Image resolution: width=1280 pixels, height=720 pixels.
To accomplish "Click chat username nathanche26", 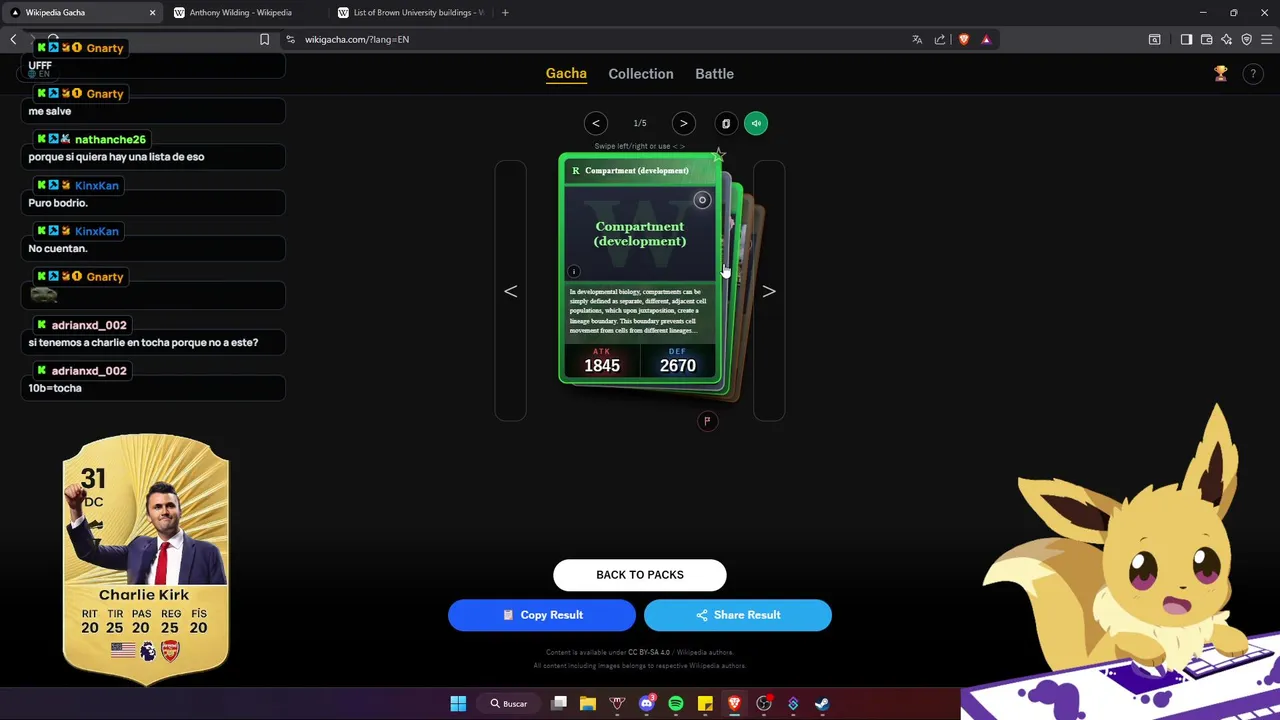I will tap(110, 139).
